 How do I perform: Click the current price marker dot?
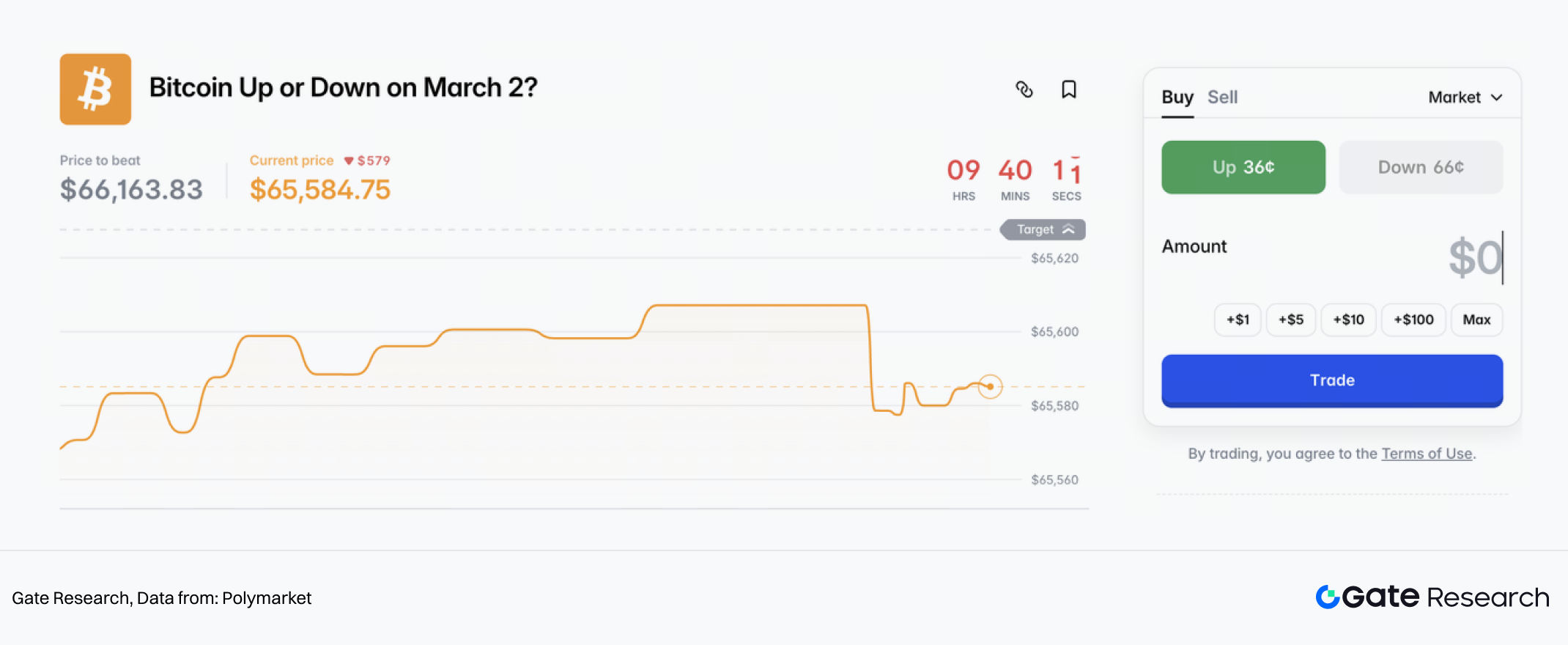tap(990, 386)
